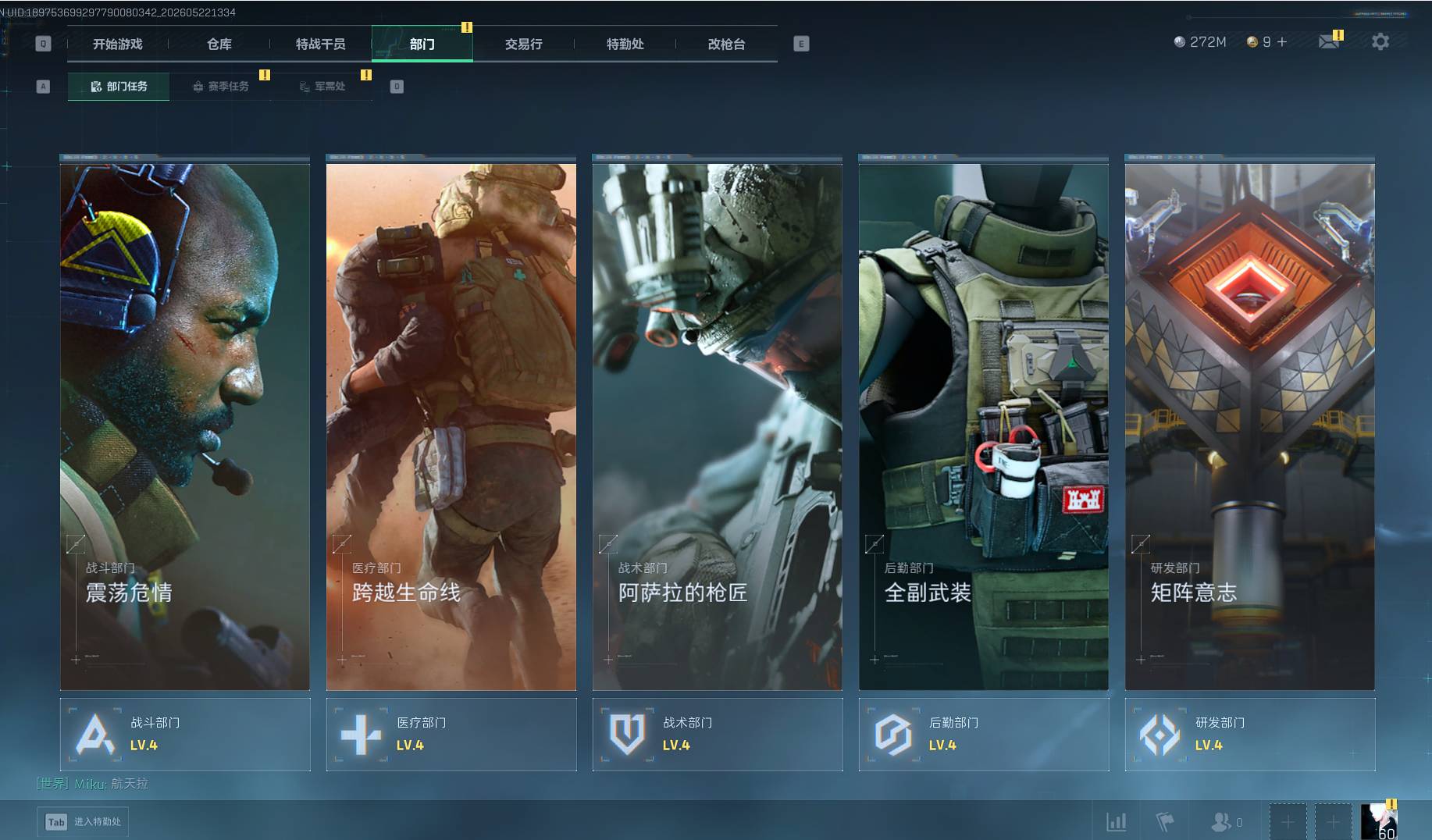The height and width of the screenshot is (840, 1432).
Task: Click the plus to add currency
Action: point(1282,41)
